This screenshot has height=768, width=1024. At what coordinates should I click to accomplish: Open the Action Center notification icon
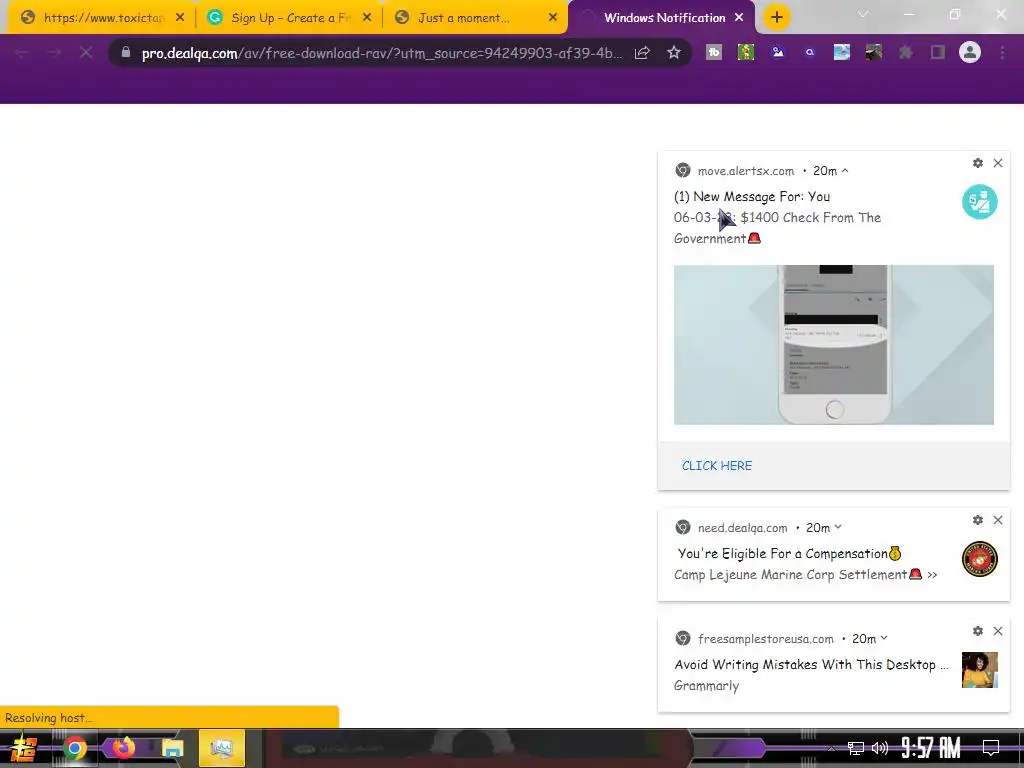point(991,748)
